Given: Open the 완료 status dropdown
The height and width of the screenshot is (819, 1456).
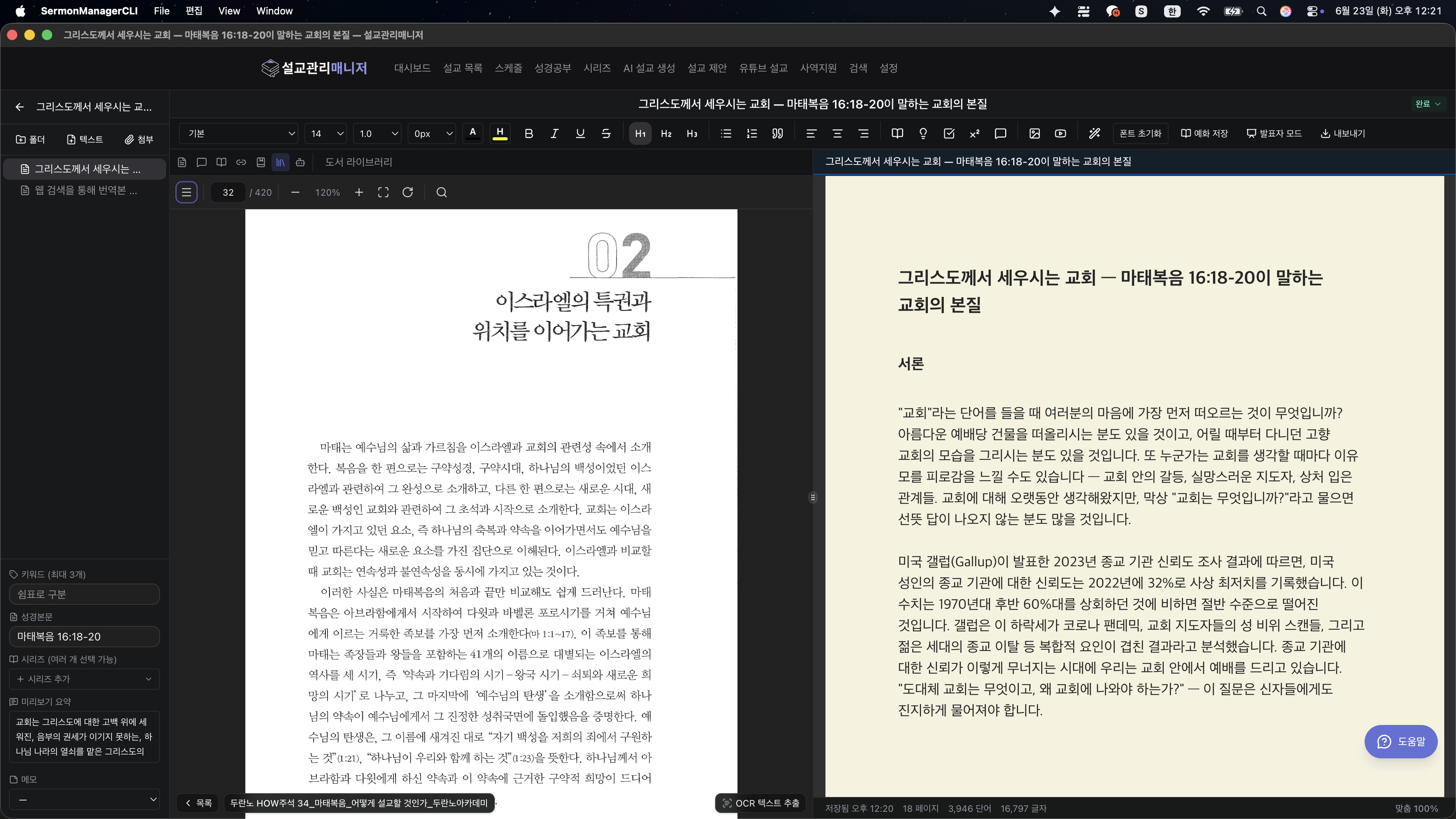Looking at the screenshot, I should tap(1428, 104).
